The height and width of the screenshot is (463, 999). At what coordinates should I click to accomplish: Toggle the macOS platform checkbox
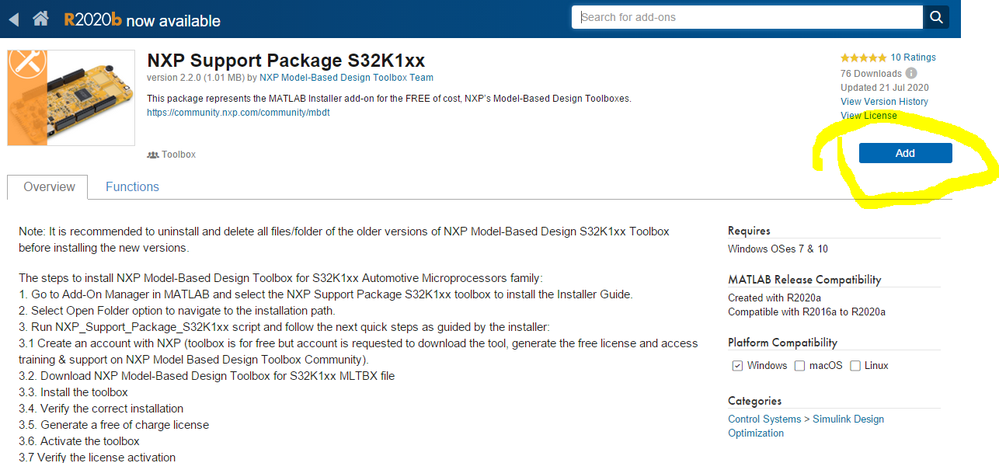800,366
